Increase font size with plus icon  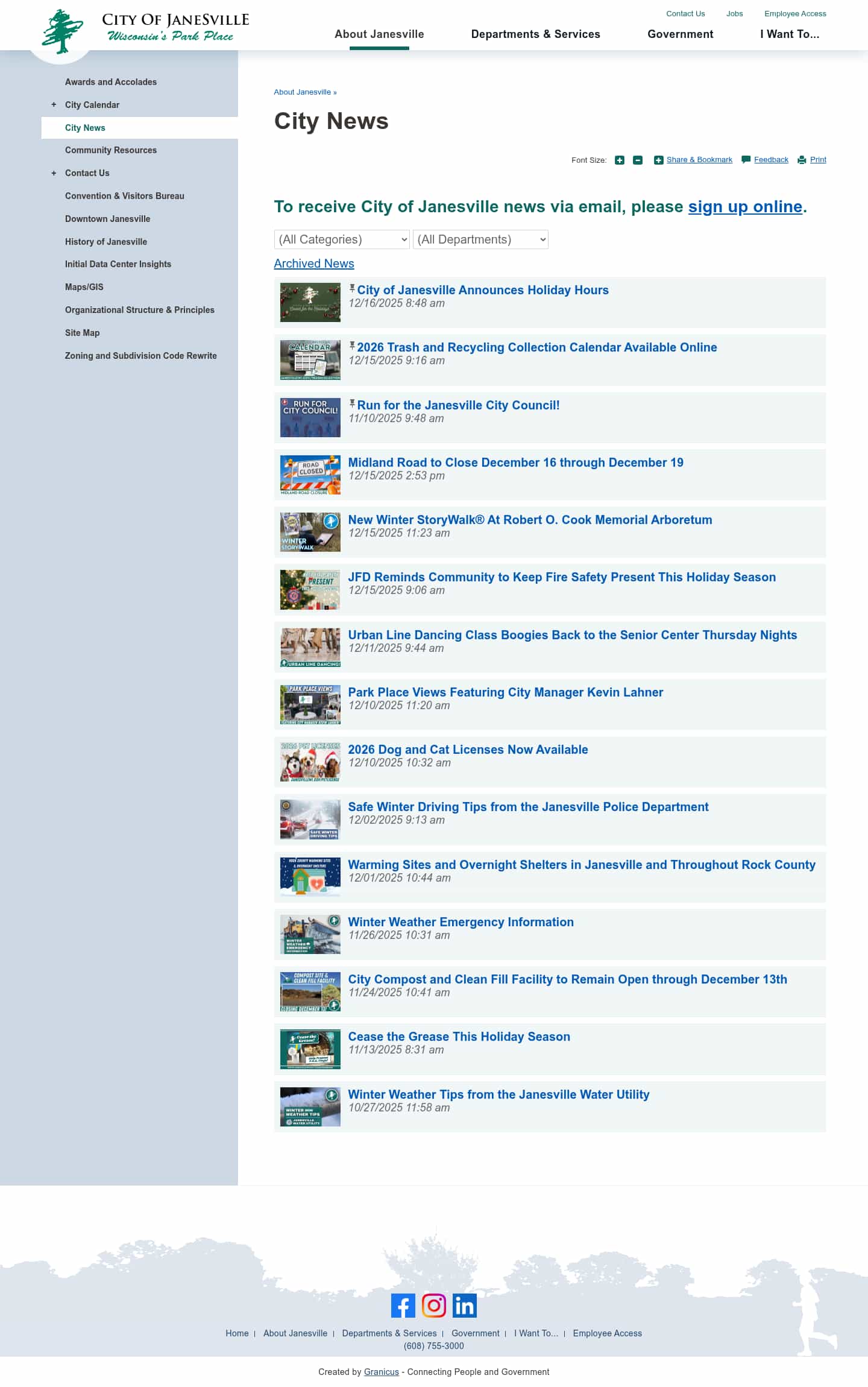click(619, 160)
